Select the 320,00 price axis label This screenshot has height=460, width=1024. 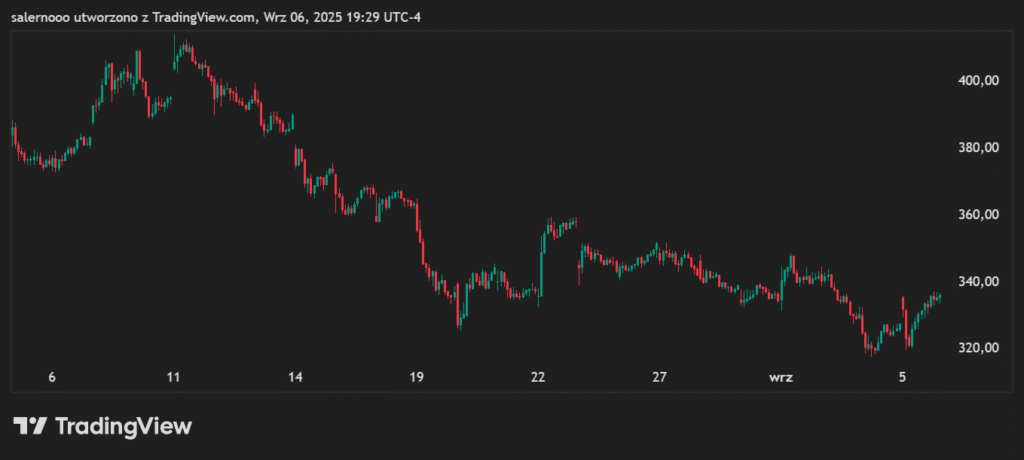(979, 348)
